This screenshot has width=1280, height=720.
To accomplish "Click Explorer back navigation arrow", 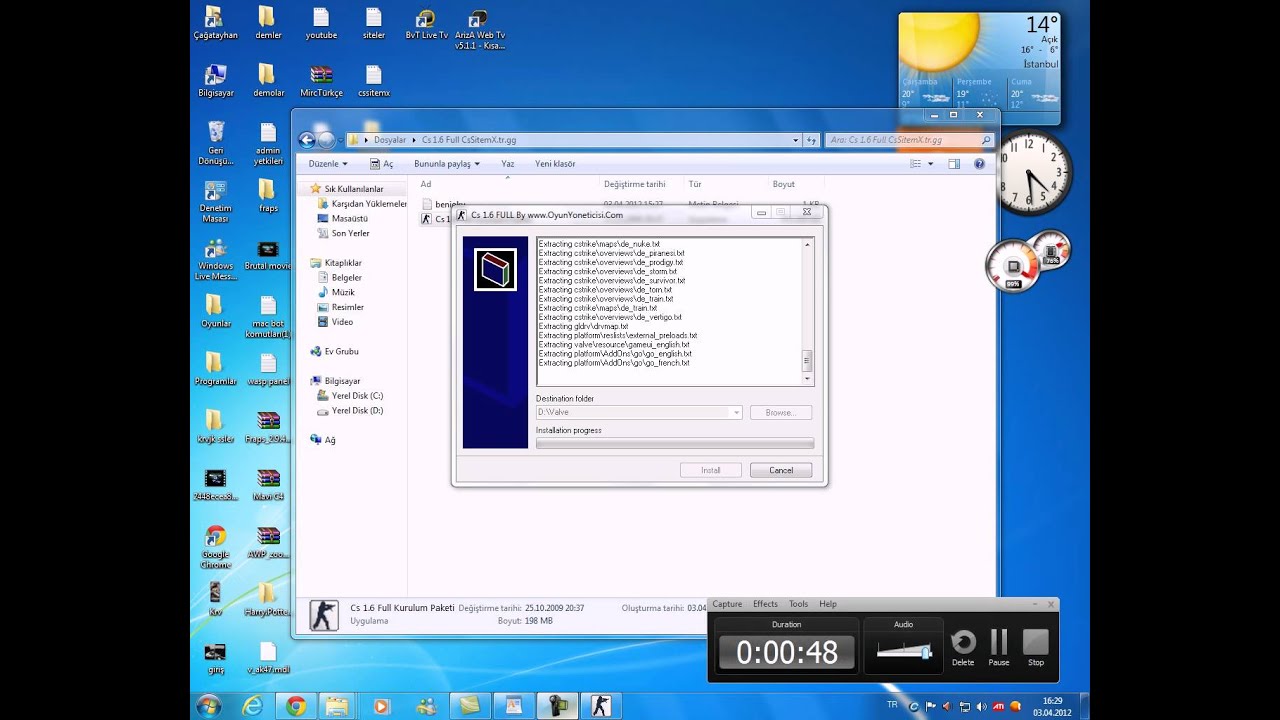I will pos(307,140).
